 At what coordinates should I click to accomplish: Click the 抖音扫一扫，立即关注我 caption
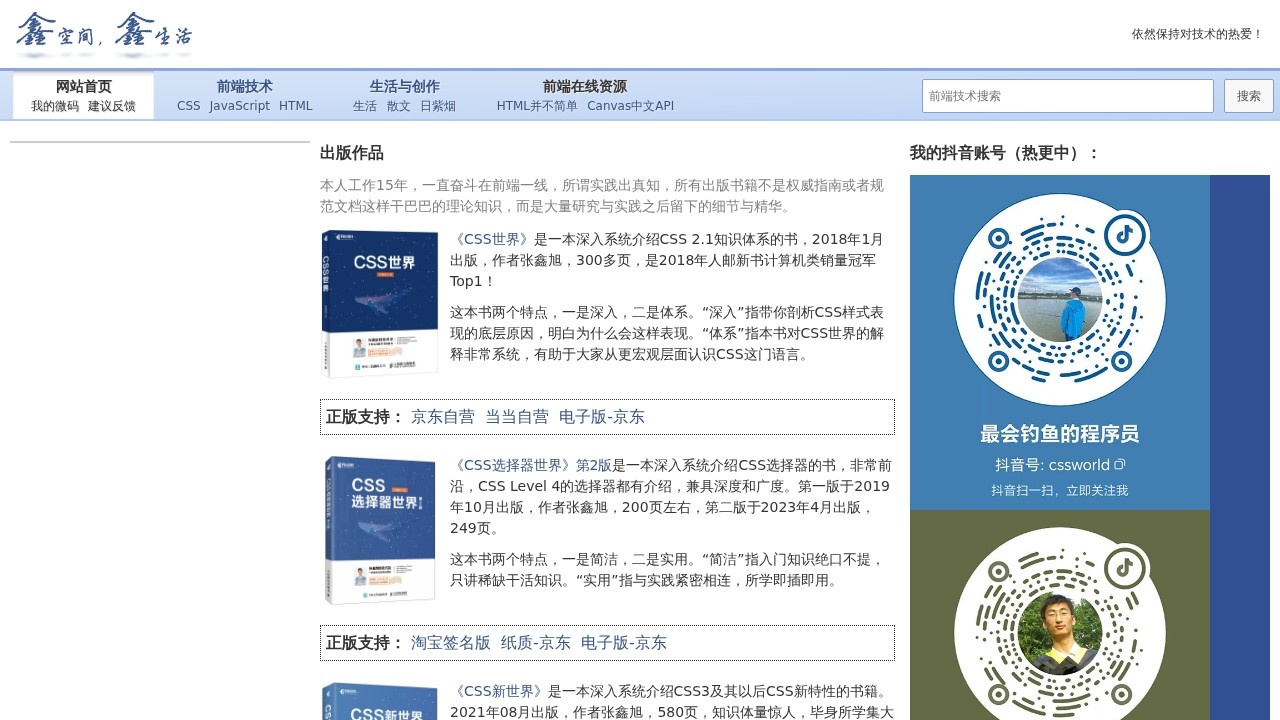[x=1060, y=490]
